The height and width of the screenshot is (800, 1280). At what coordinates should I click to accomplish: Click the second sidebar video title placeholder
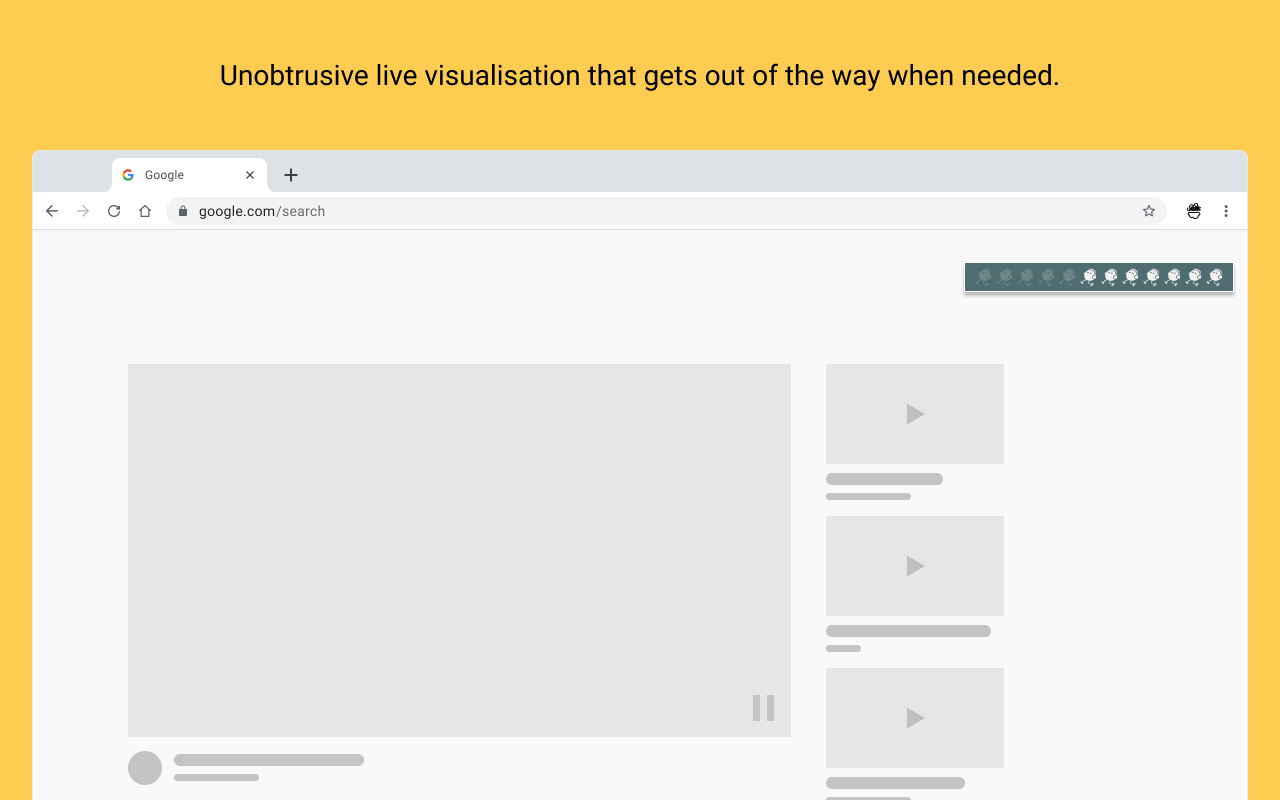908,631
